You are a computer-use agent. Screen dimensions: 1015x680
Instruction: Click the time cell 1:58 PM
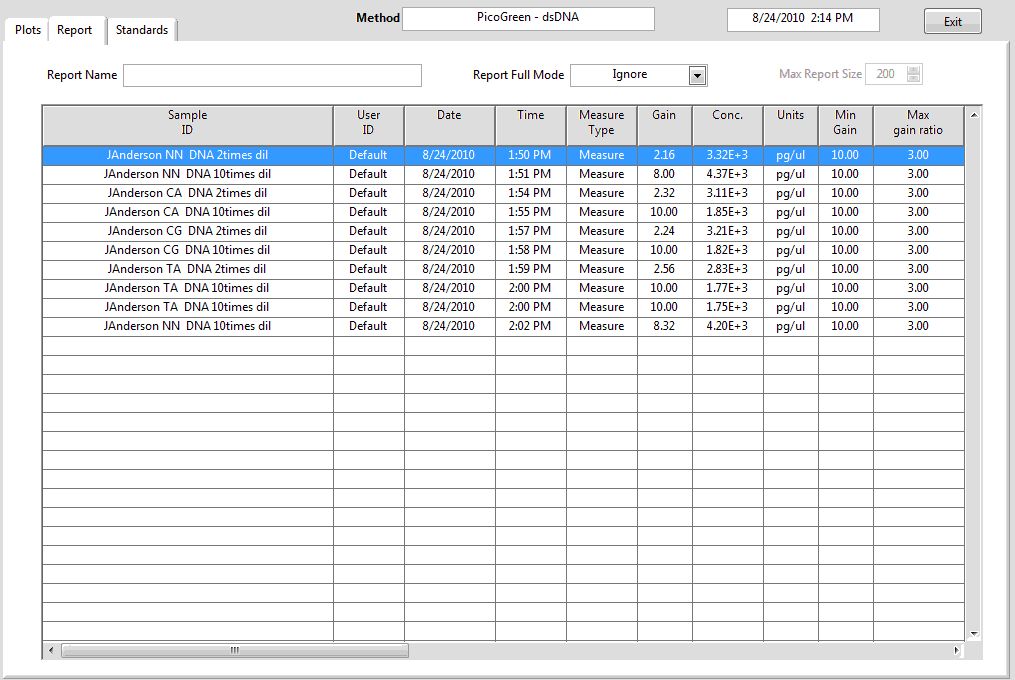pos(530,250)
